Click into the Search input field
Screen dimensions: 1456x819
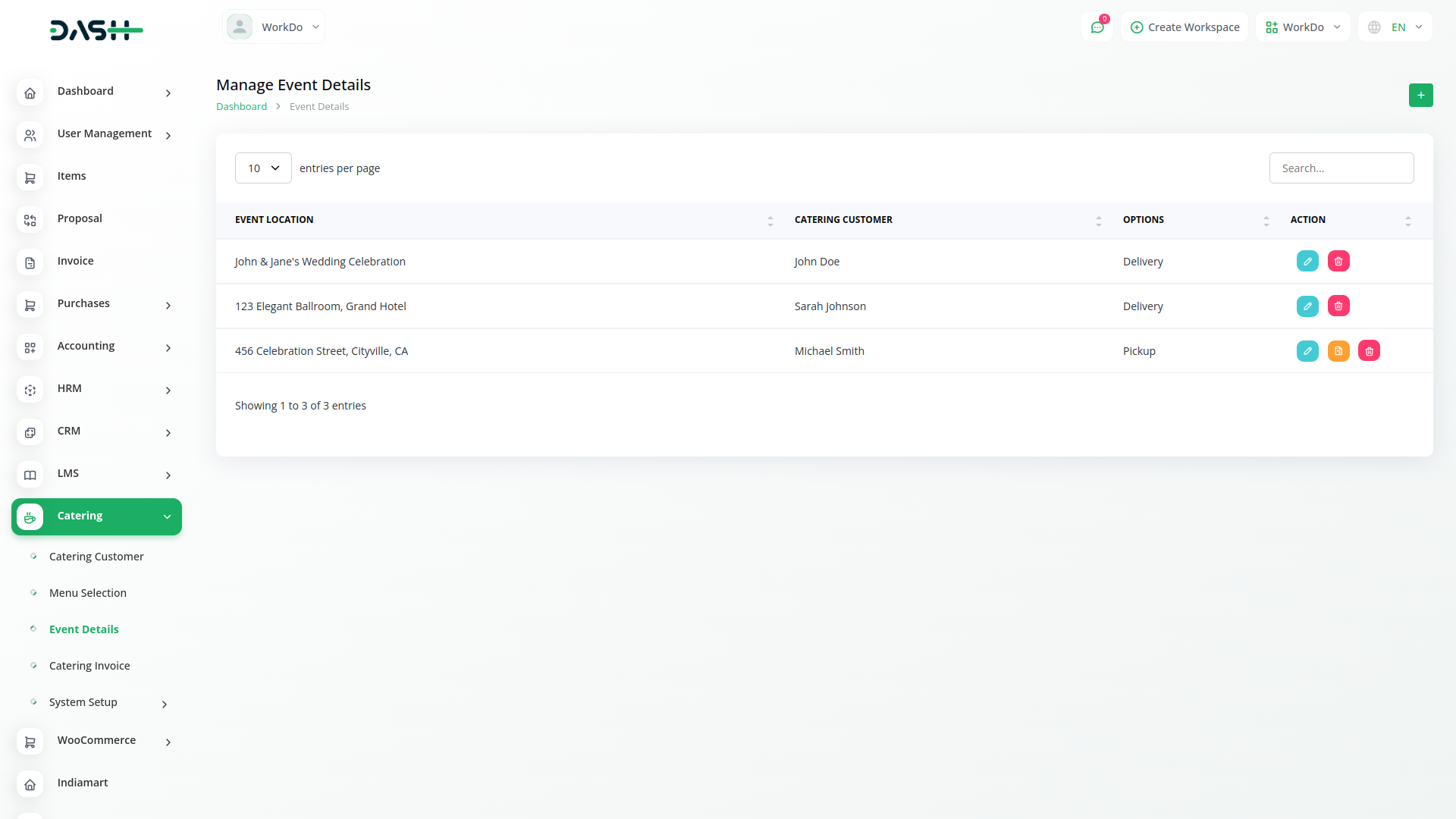pos(1341,168)
